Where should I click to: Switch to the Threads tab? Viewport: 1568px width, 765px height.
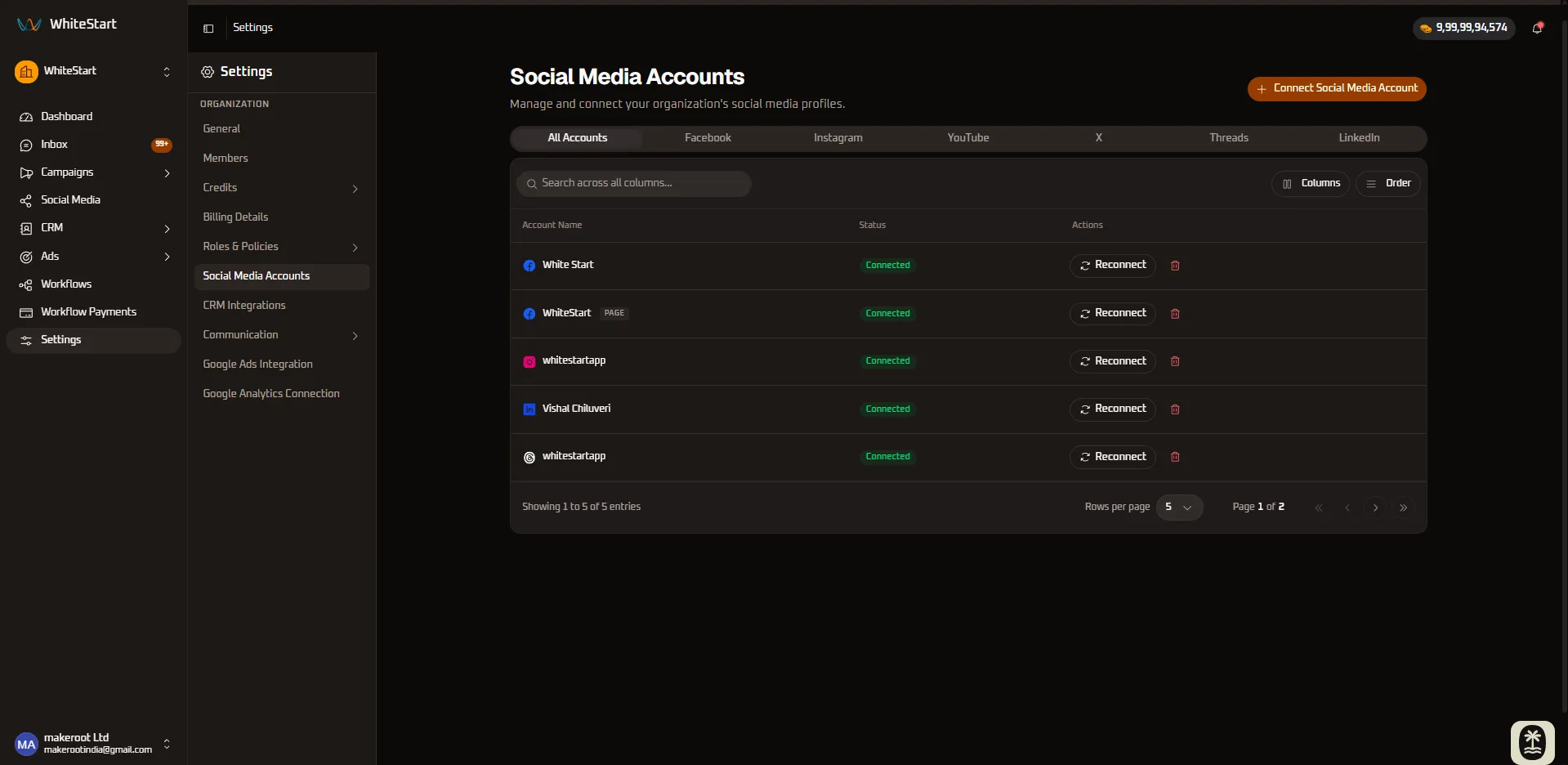pyautogui.click(x=1229, y=138)
